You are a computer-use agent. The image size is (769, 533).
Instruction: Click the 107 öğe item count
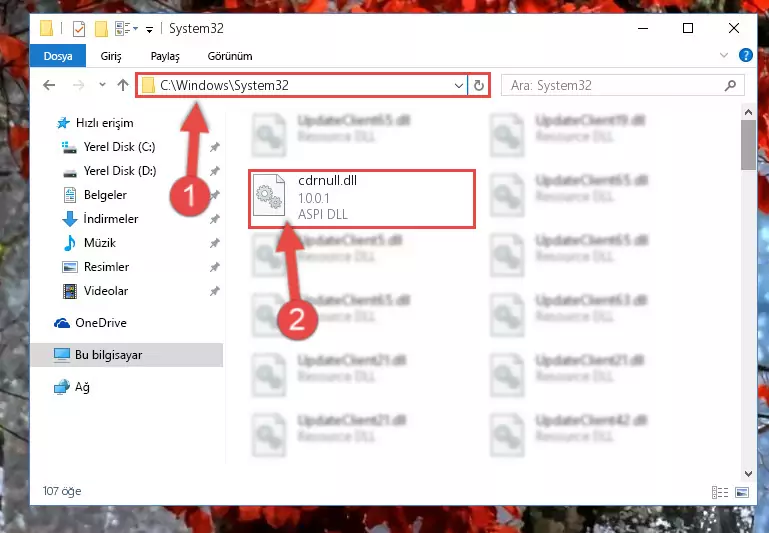62,491
